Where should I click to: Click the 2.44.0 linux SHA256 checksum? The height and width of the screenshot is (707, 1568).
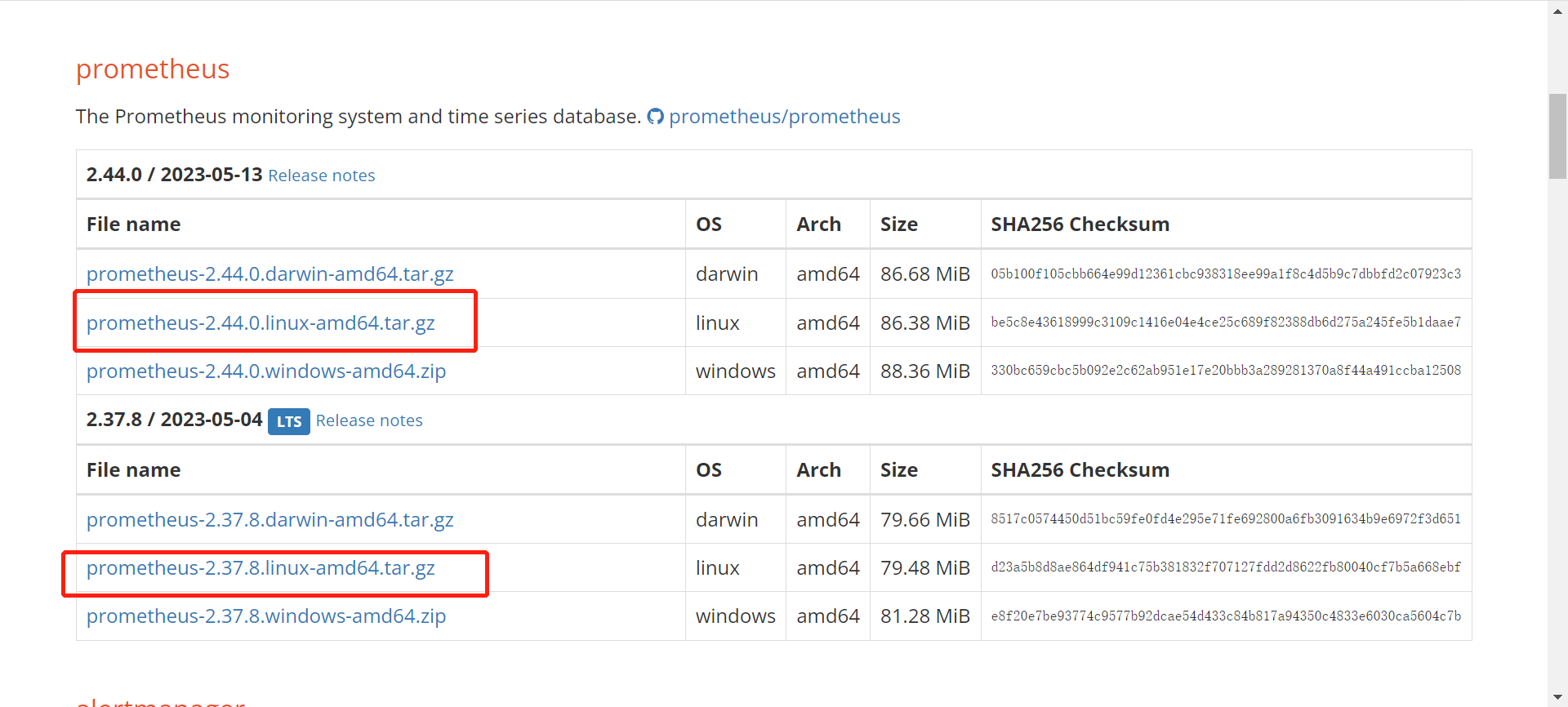click(x=1225, y=322)
